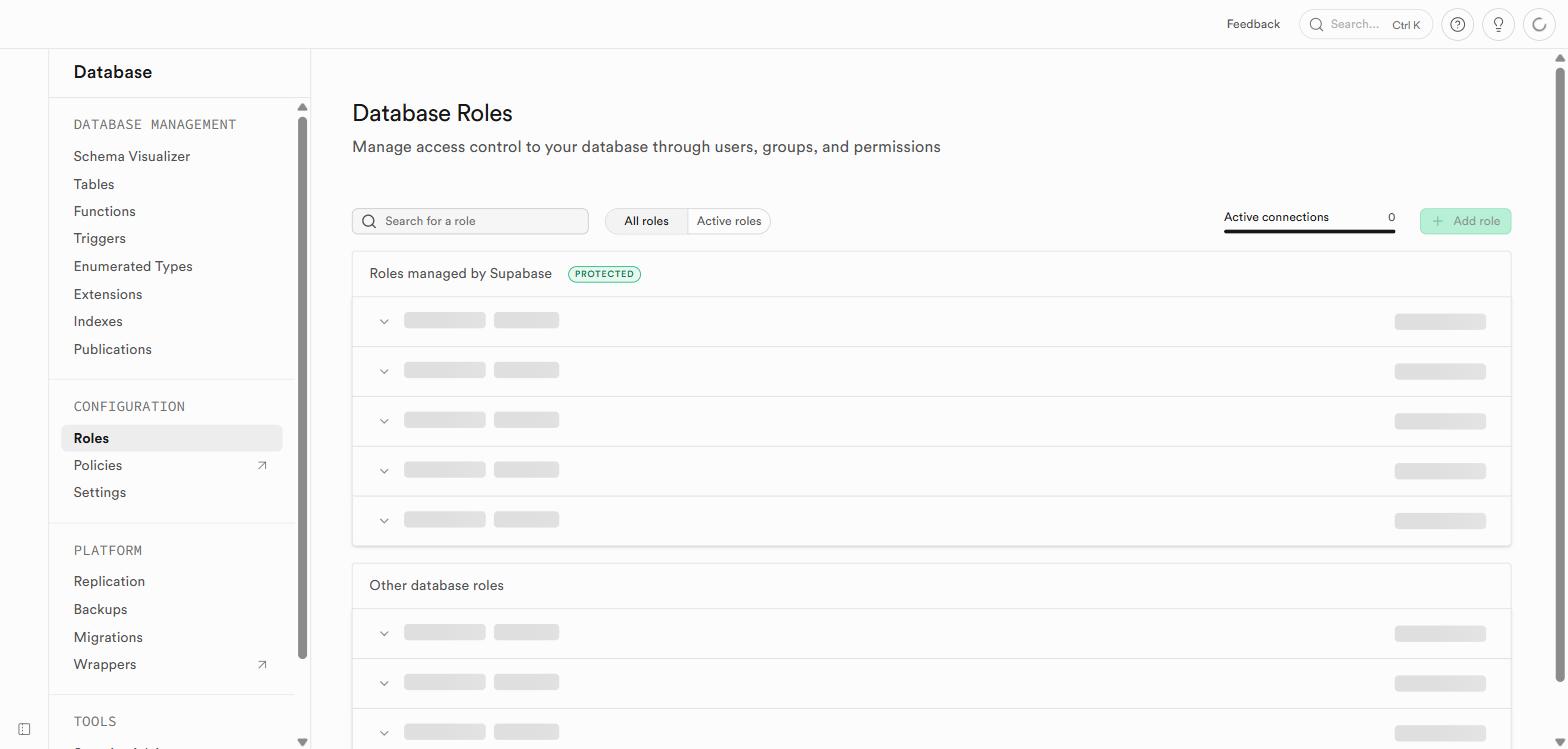Click the sidebar scrollbar thumb
1568x749 pixels.
click(x=302, y=388)
